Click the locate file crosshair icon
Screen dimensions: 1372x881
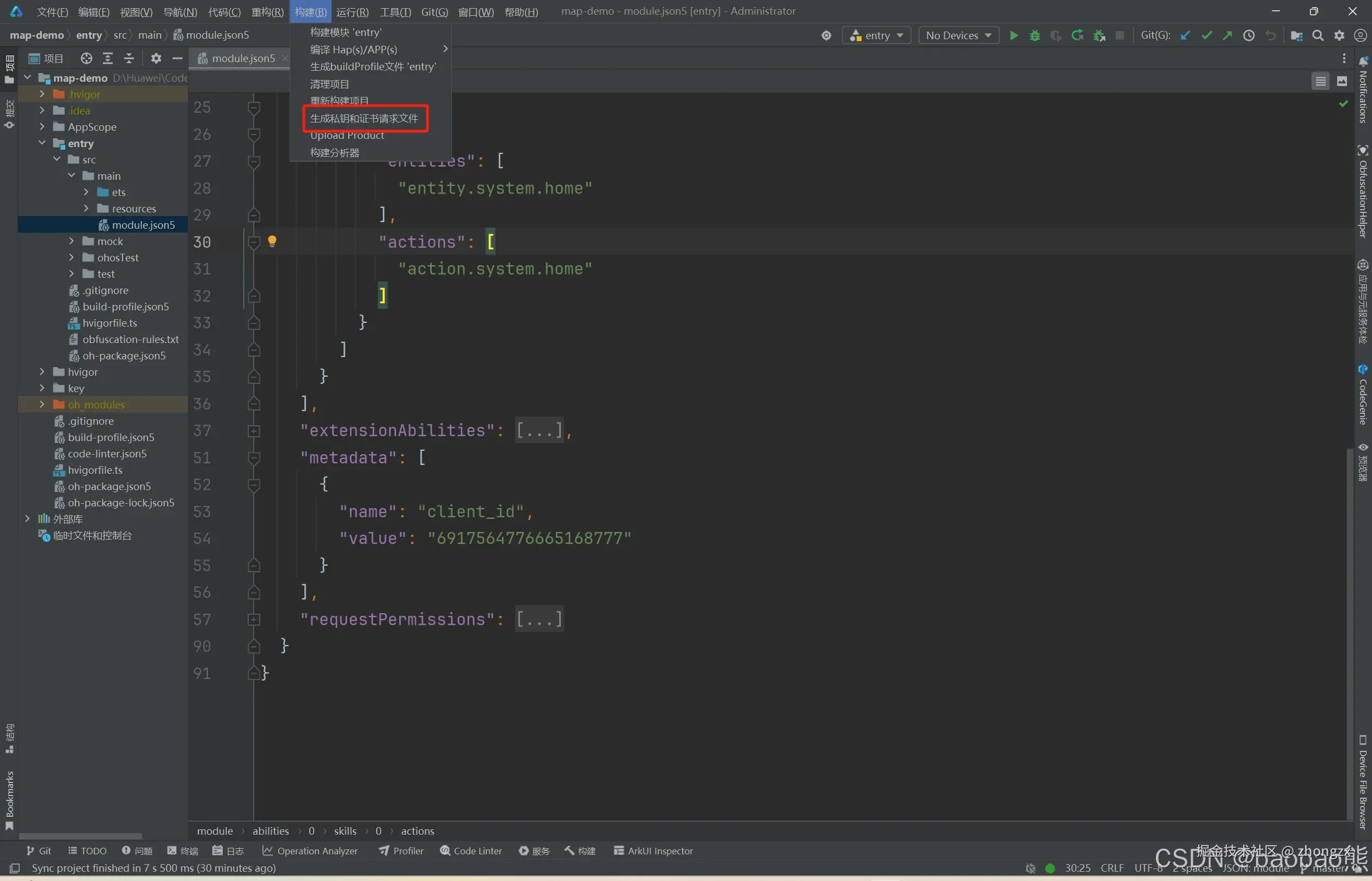(87, 58)
